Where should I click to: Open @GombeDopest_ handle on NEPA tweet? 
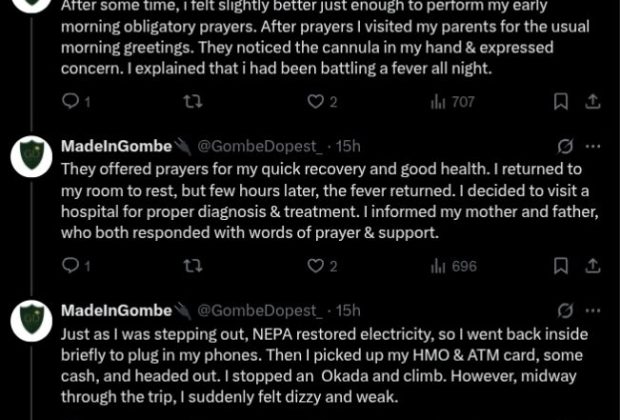(260, 311)
